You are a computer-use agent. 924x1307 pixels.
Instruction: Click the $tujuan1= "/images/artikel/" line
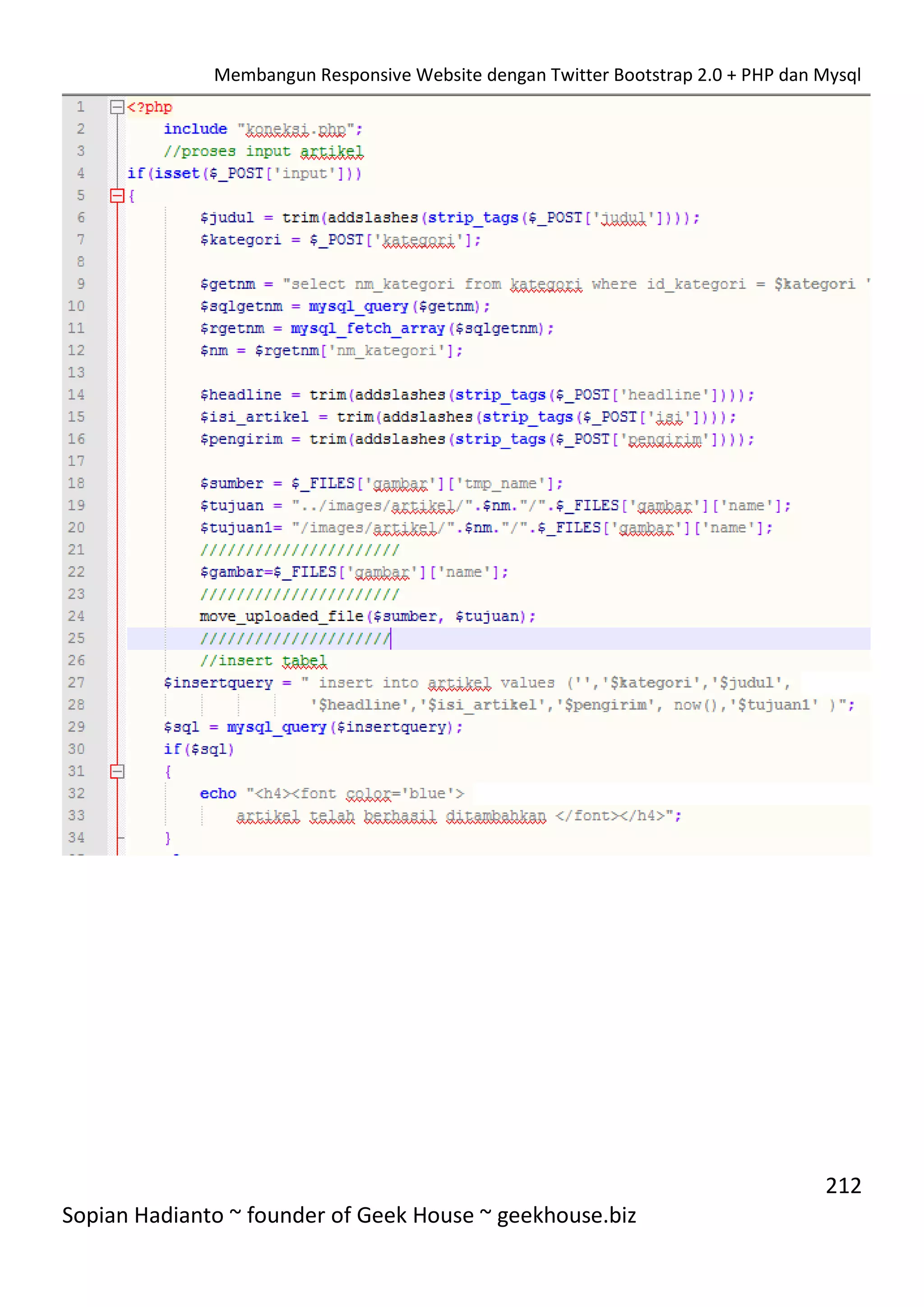point(486,528)
